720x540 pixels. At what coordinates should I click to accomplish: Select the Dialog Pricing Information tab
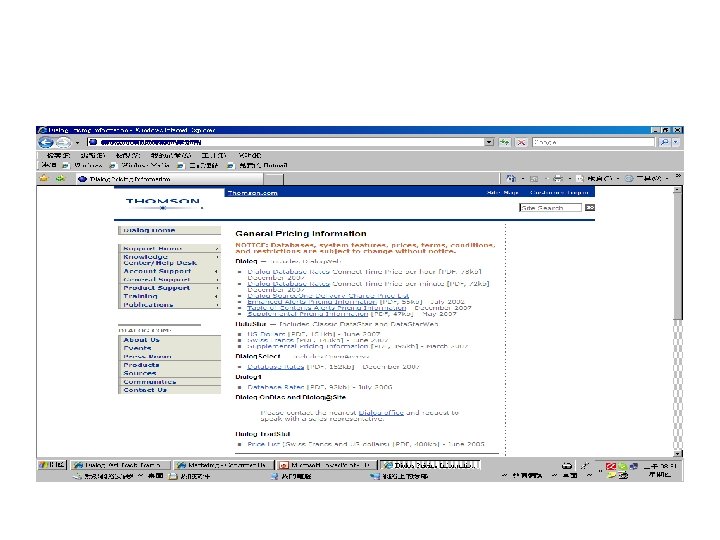[x=170, y=179]
